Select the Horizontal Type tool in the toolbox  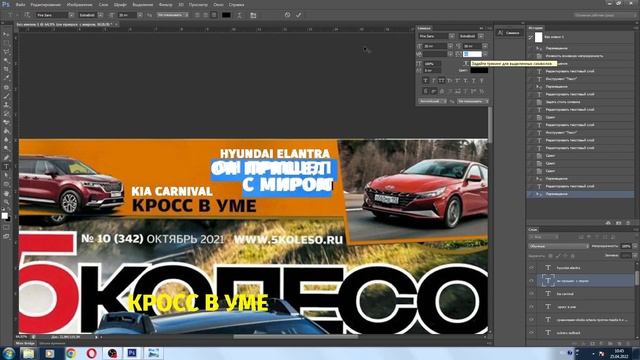(x=6, y=167)
